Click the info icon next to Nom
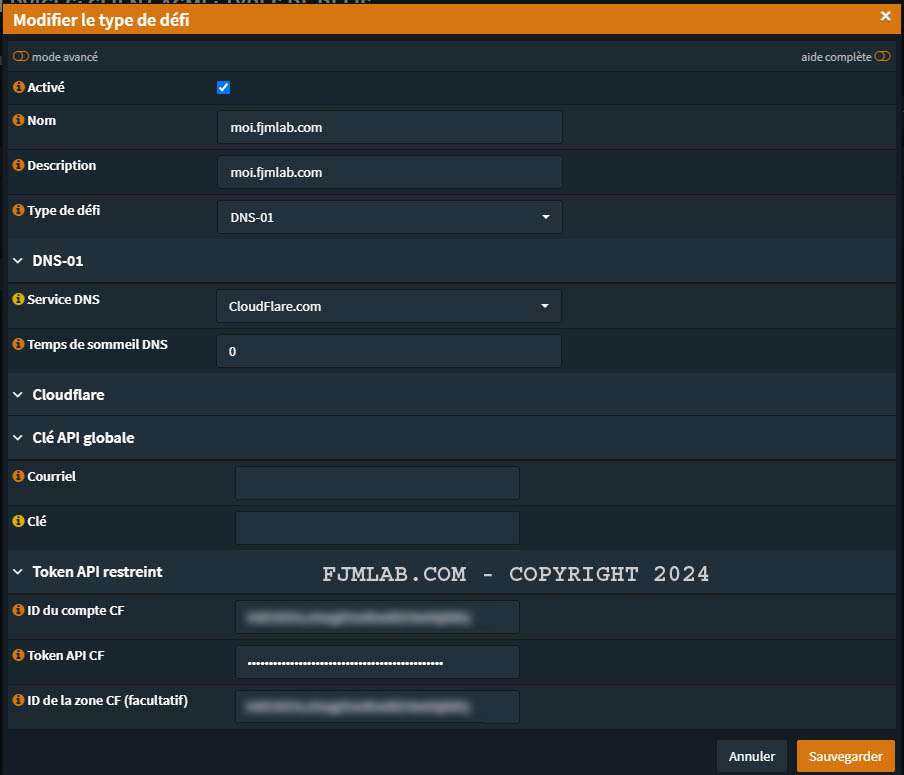This screenshot has width=904, height=775. [18, 121]
